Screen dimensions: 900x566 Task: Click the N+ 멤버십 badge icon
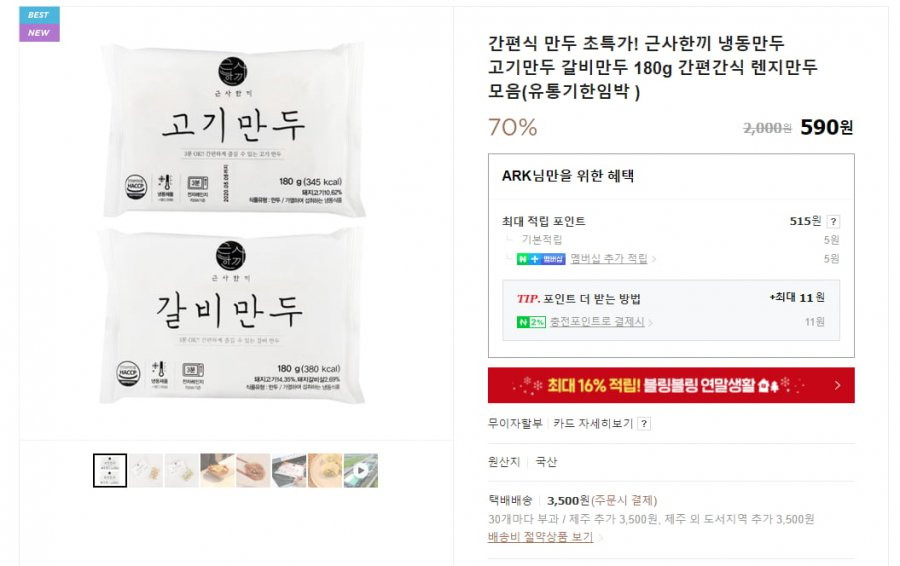(x=541, y=259)
